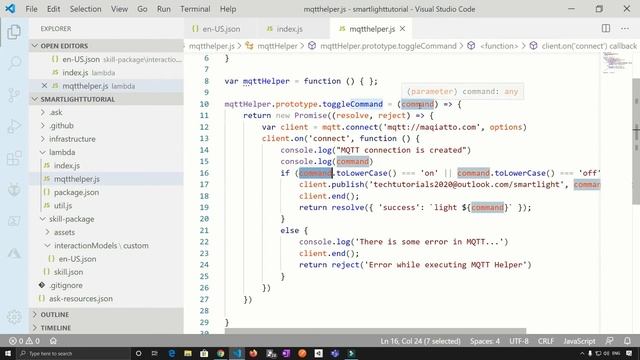Close the mqtthelper.js tab
The image size is (640, 360).
[402, 29]
